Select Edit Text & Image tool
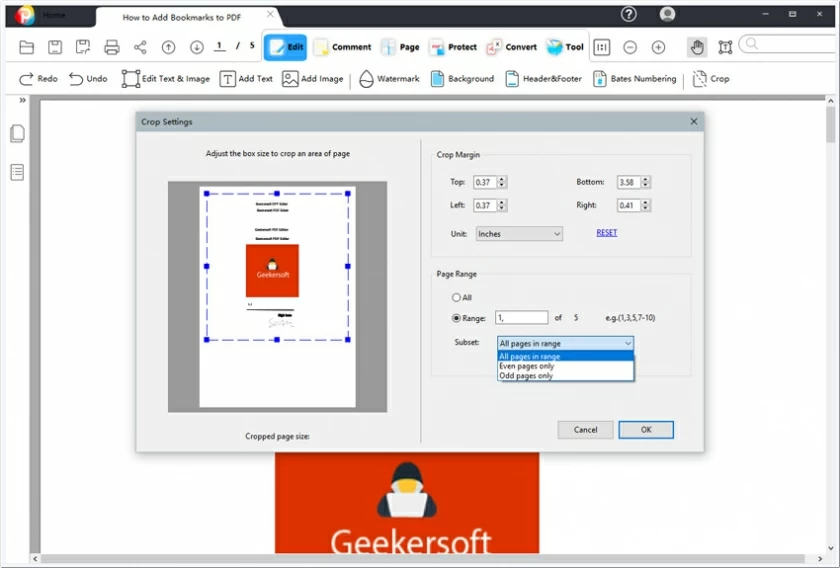 [x=166, y=79]
